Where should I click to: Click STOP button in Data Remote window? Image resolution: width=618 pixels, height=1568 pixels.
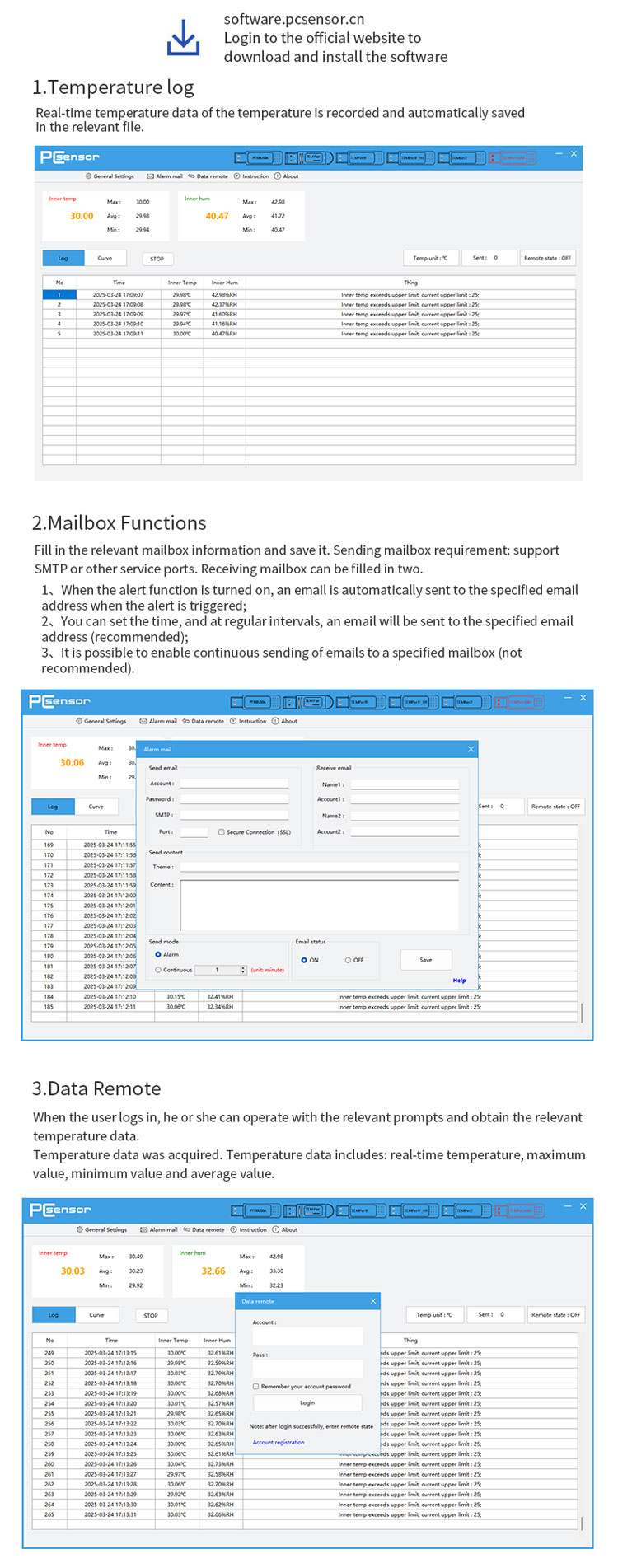pos(151,1315)
